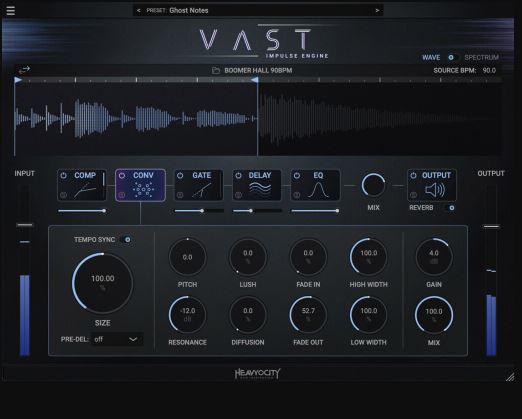Click the GATE amount slider
The height and width of the screenshot is (419, 522).
(x=199, y=211)
